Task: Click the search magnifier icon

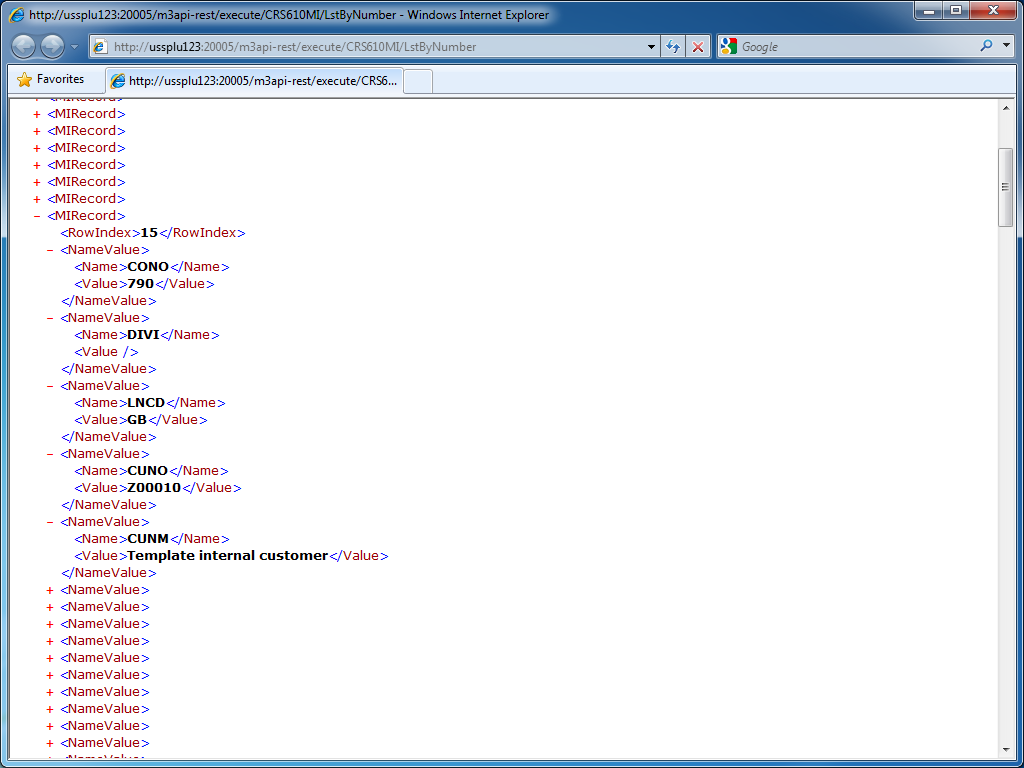Action: pos(986,46)
